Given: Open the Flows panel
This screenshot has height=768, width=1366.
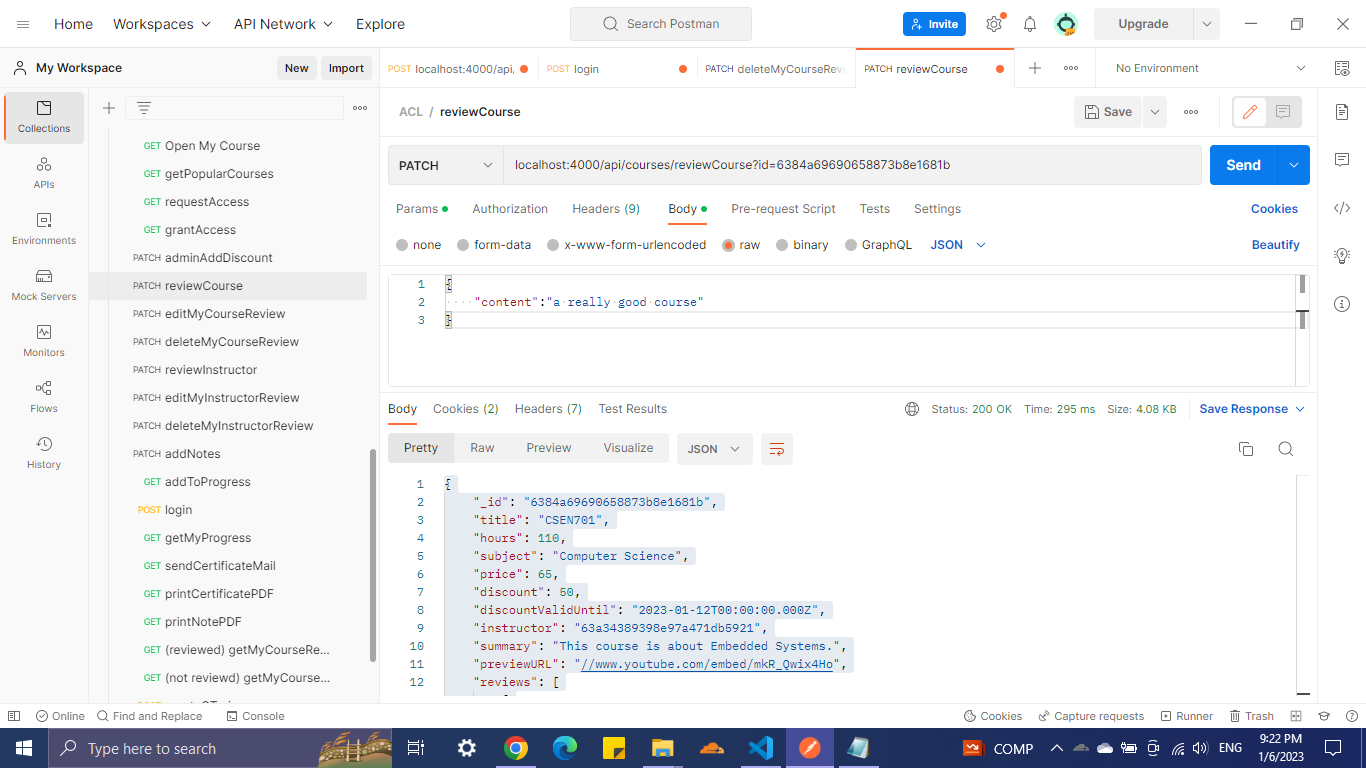Looking at the screenshot, I should (x=44, y=395).
